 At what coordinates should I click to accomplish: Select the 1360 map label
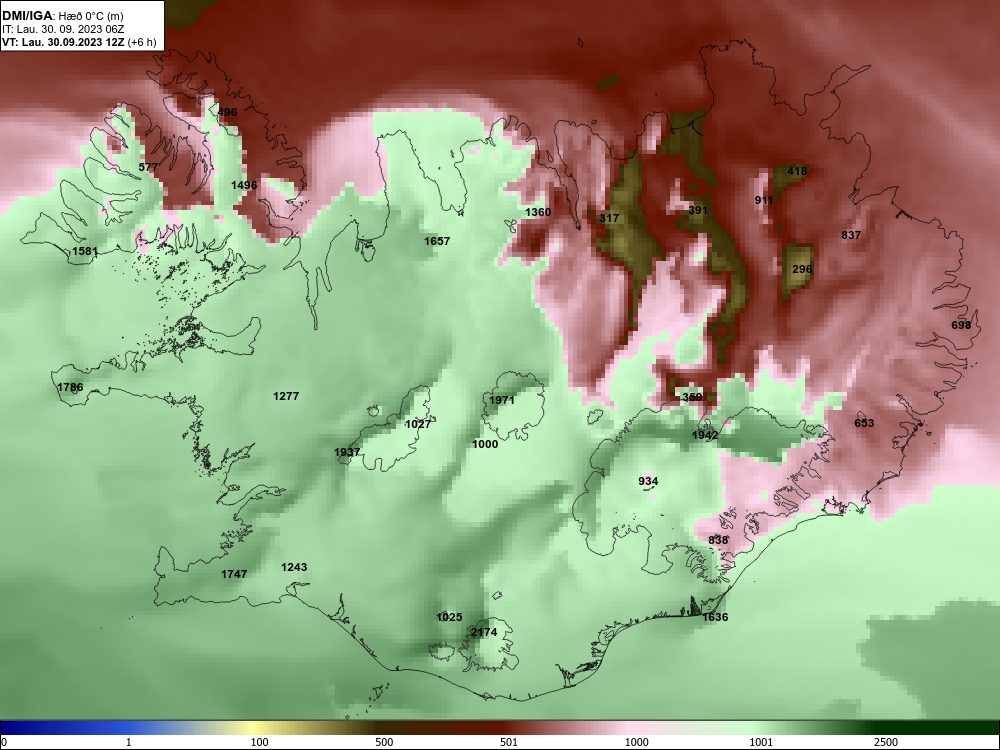coord(538,212)
